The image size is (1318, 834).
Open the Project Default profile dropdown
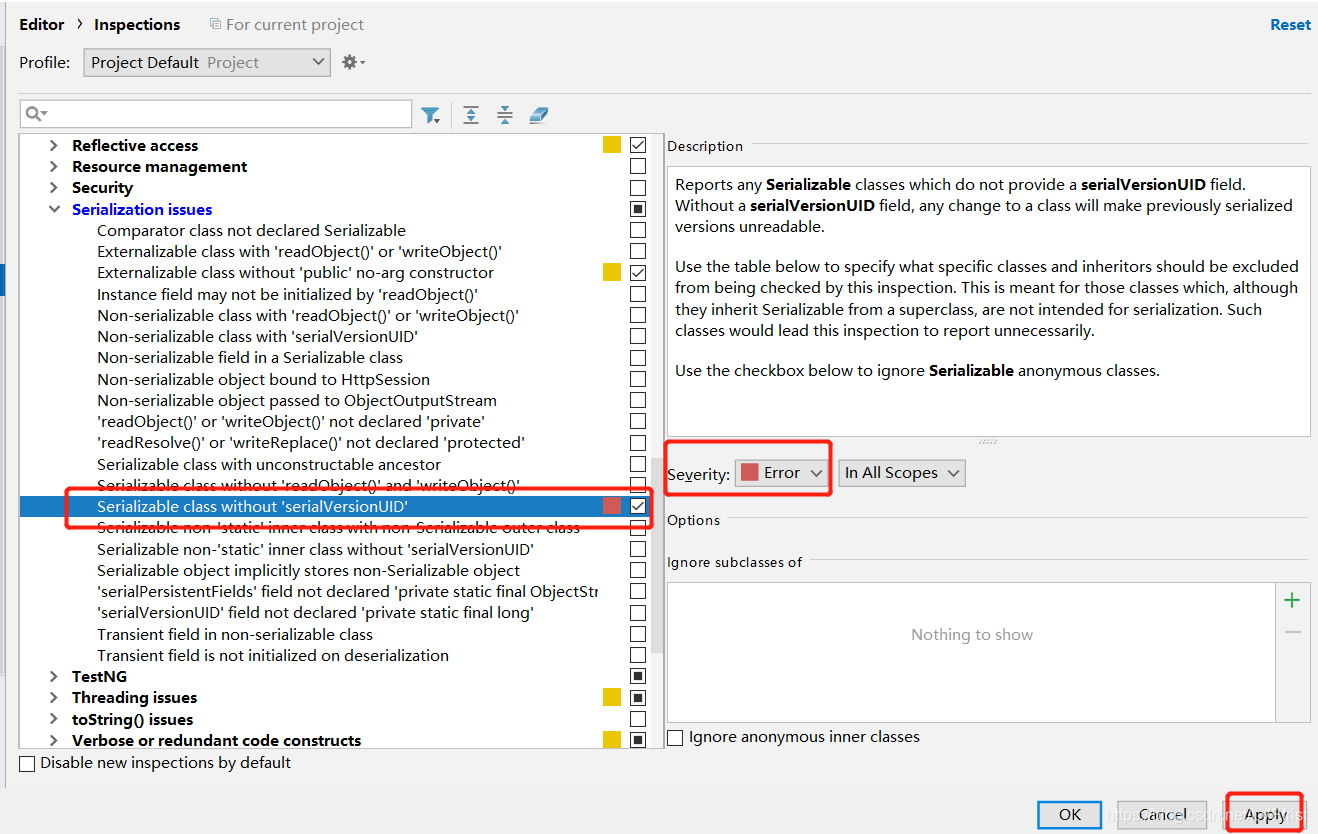click(207, 62)
